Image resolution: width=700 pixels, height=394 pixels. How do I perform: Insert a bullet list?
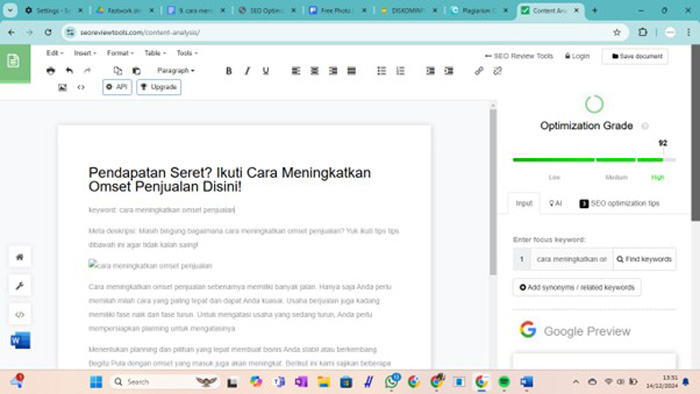coord(382,71)
